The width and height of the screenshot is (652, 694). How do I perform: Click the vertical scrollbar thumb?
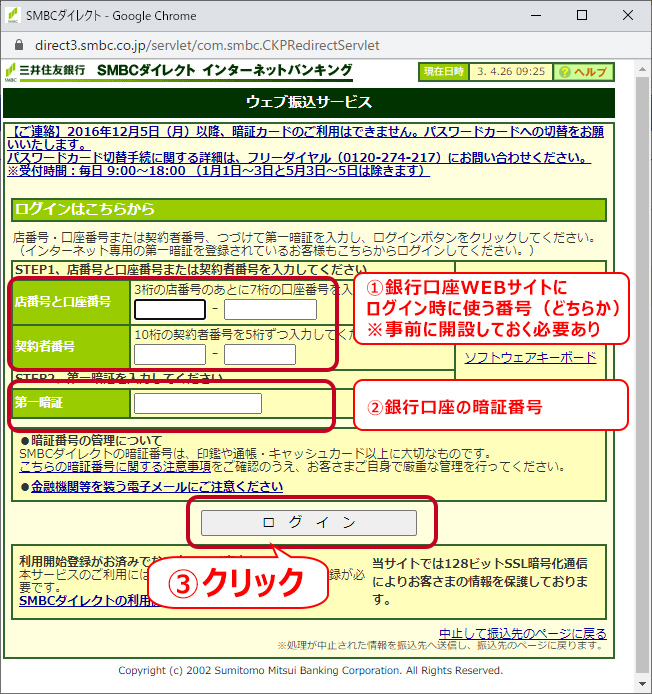pos(642,376)
